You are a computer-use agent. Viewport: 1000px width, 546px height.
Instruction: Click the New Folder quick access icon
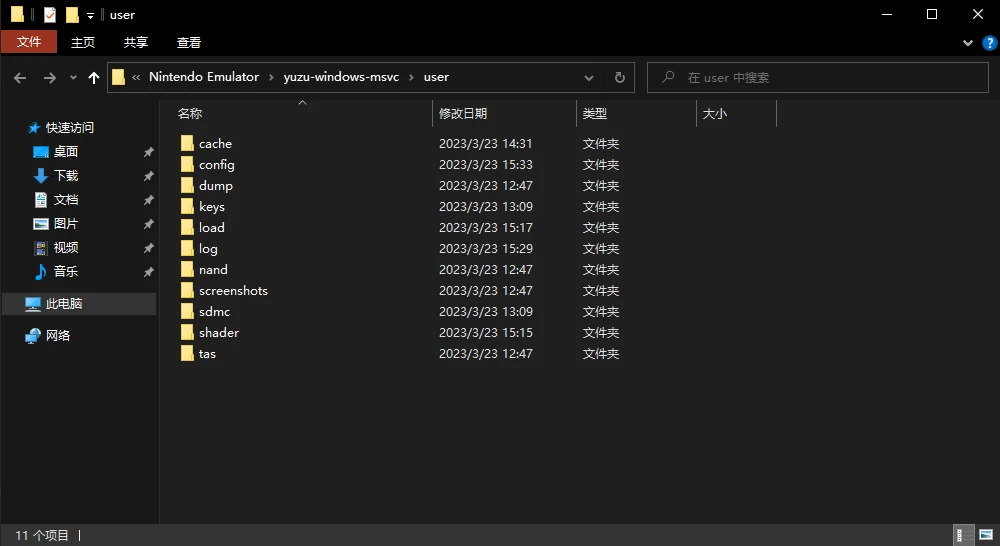coord(72,15)
